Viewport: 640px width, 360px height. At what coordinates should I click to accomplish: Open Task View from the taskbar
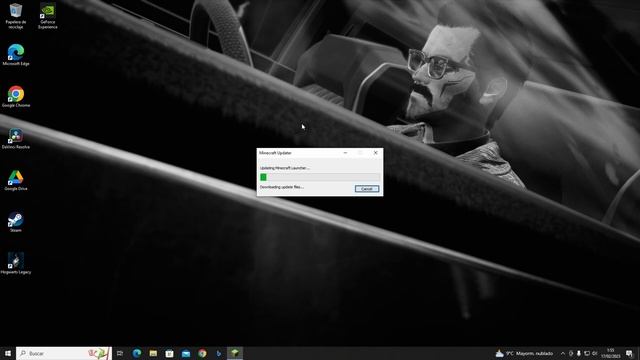tap(120, 353)
